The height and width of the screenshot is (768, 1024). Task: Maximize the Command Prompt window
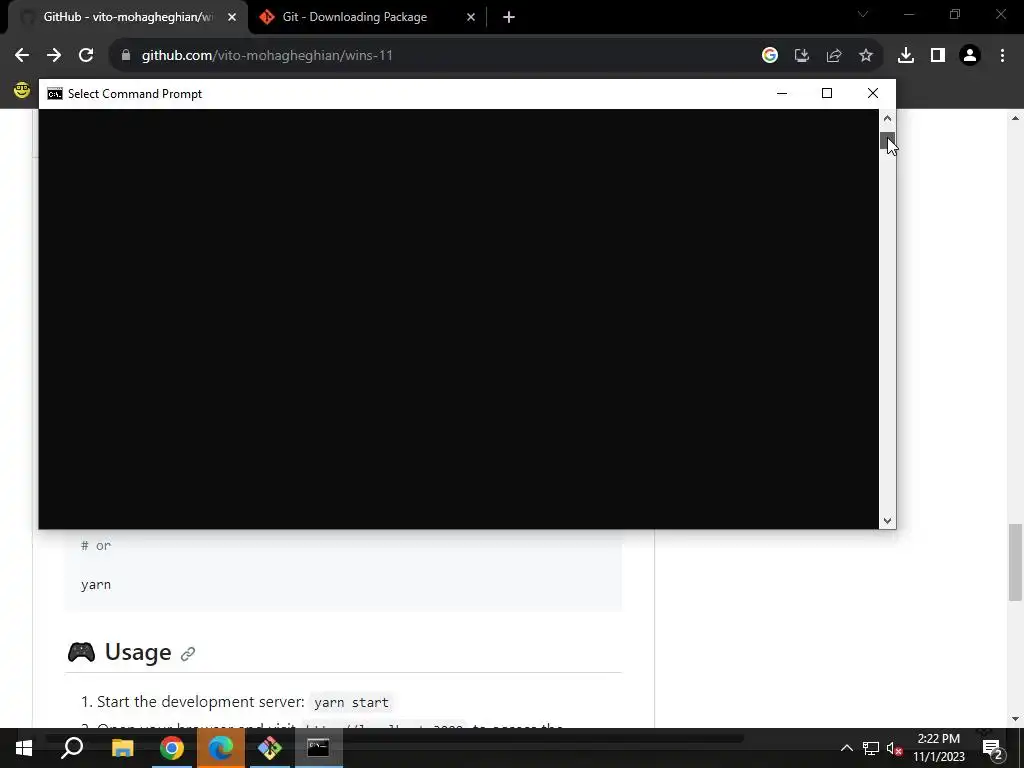click(x=827, y=93)
